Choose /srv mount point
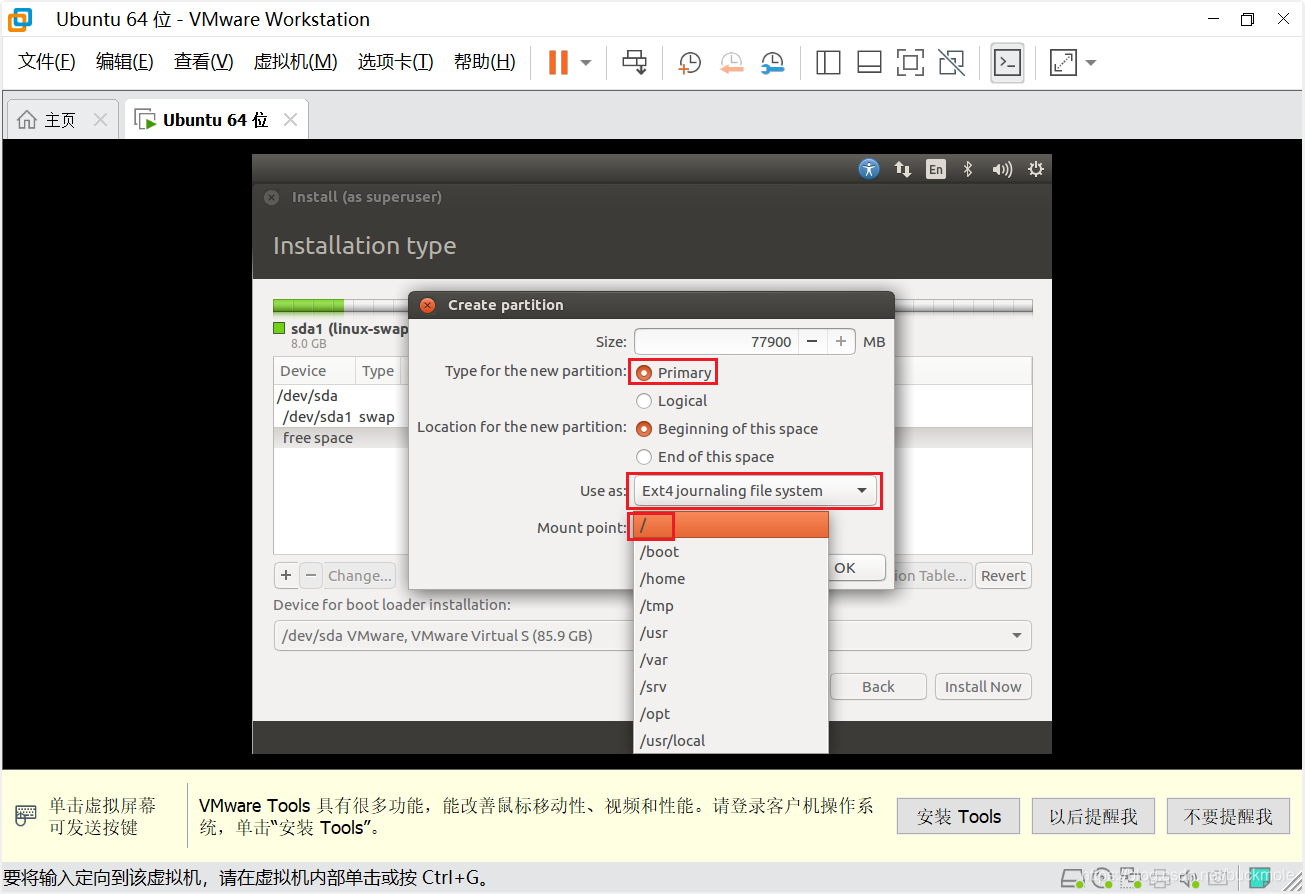This screenshot has width=1305, height=894. (731, 687)
